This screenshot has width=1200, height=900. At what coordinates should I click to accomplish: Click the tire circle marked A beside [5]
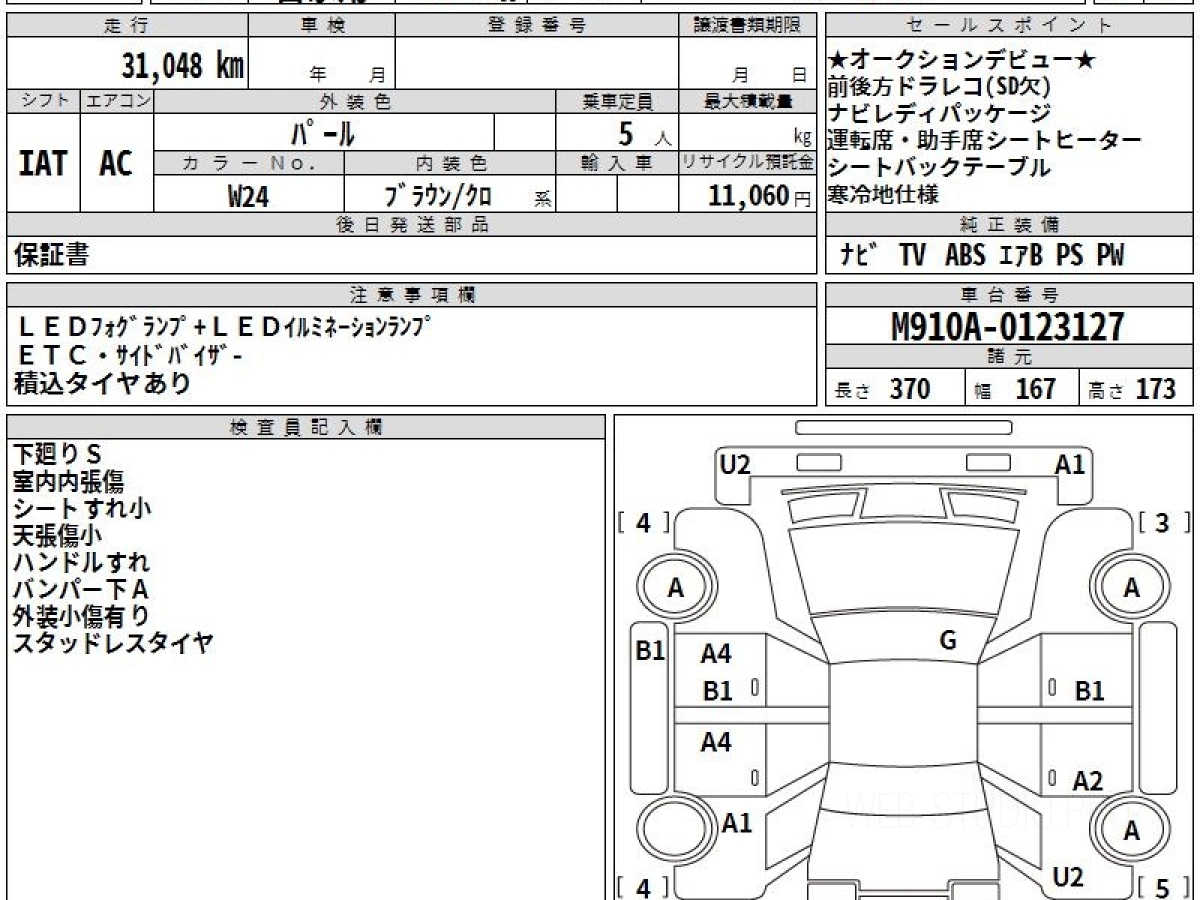tap(1131, 831)
